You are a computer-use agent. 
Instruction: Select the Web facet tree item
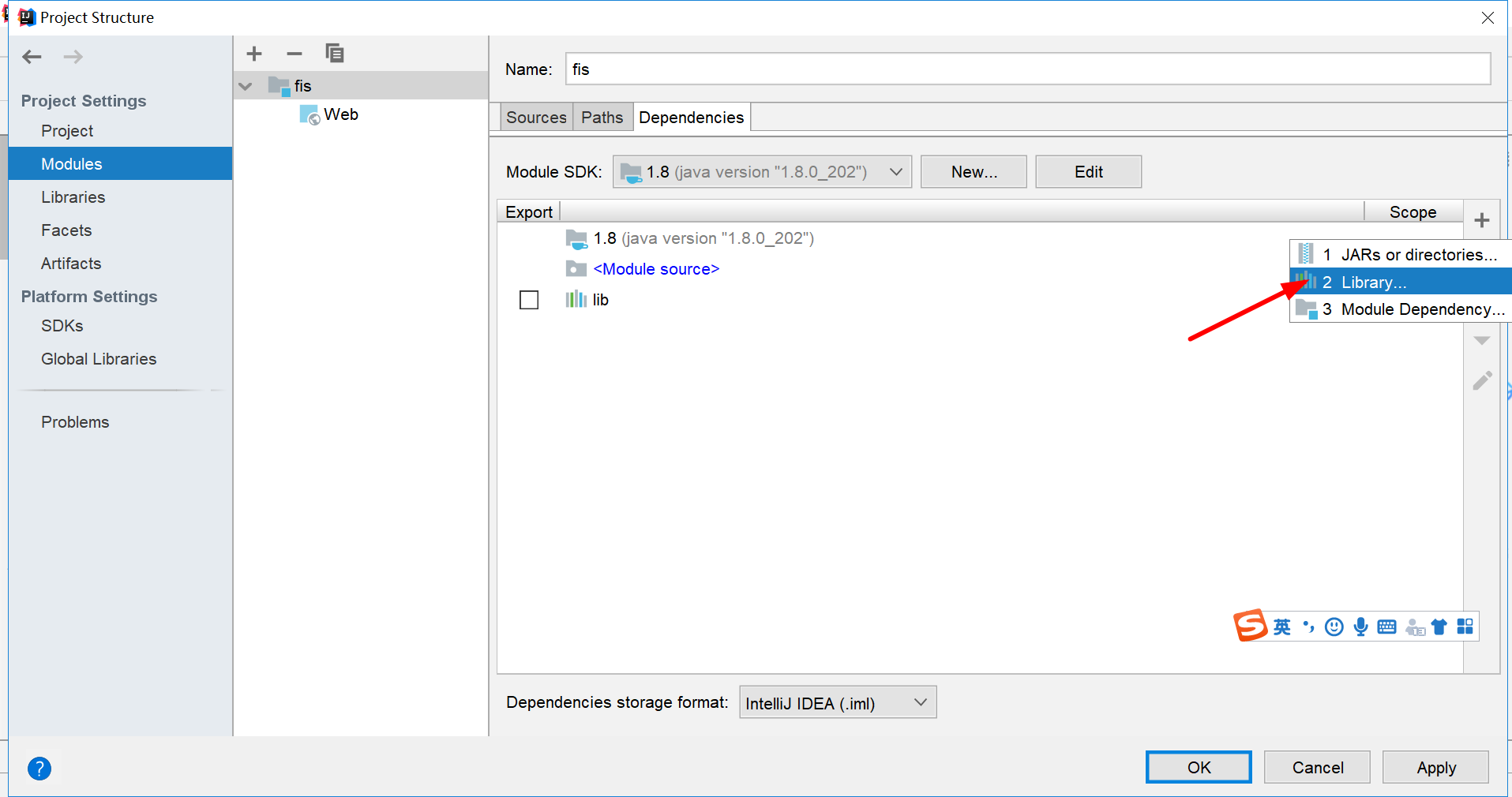340,115
